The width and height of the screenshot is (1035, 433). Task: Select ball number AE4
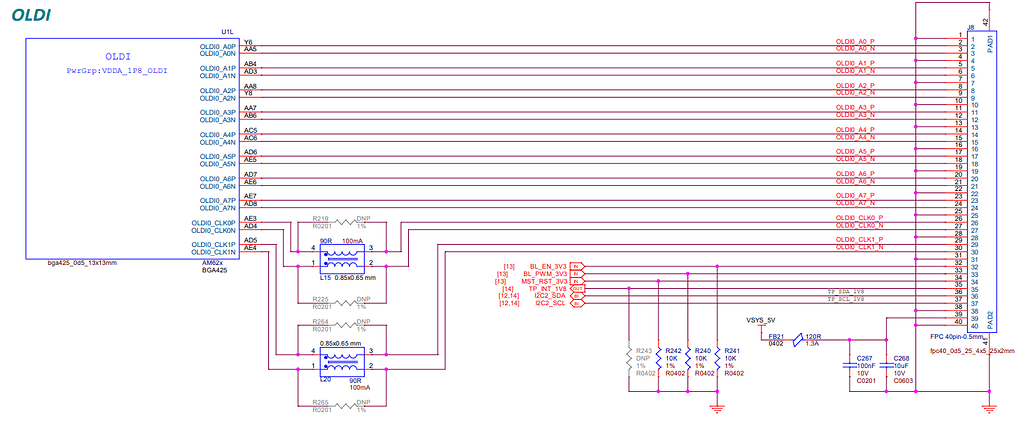click(x=250, y=248)
